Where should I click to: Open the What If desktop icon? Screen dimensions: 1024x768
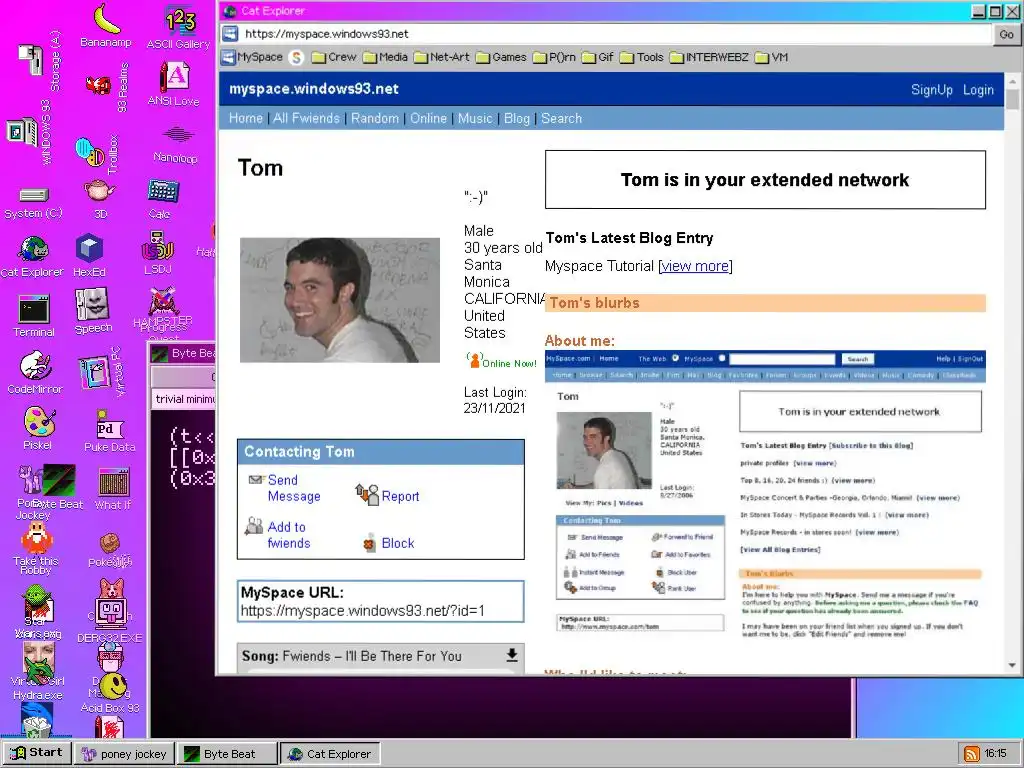[x=113, y=488]
